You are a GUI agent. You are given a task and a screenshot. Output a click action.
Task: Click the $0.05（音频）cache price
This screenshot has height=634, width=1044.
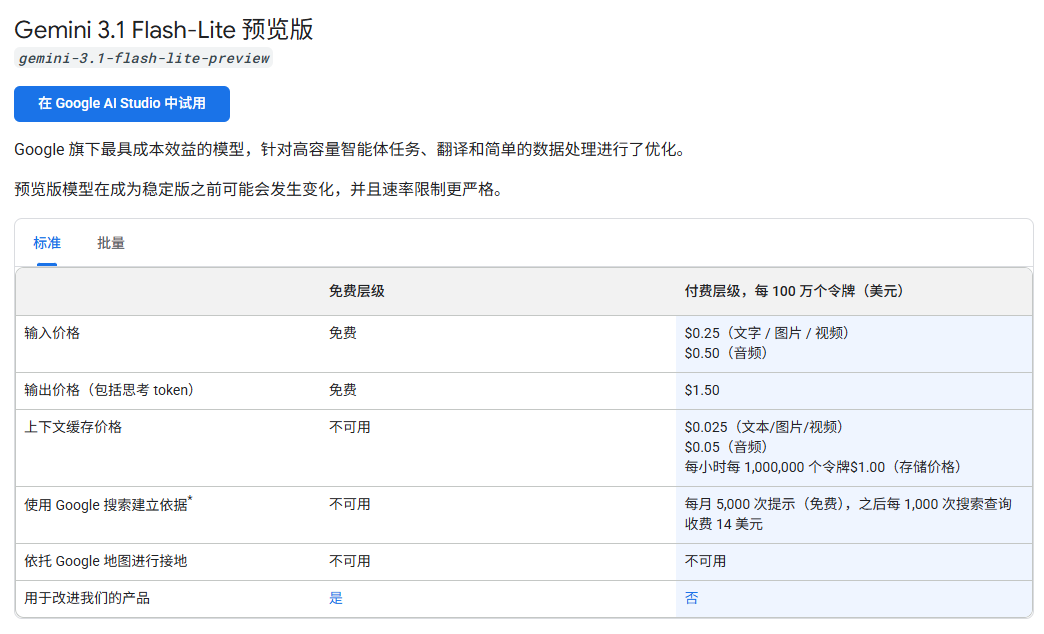(x=726, y=448)
